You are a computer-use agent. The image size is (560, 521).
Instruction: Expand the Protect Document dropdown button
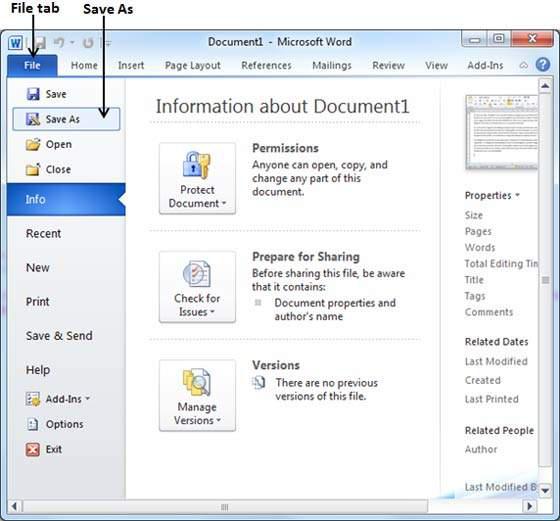point(197,179)
